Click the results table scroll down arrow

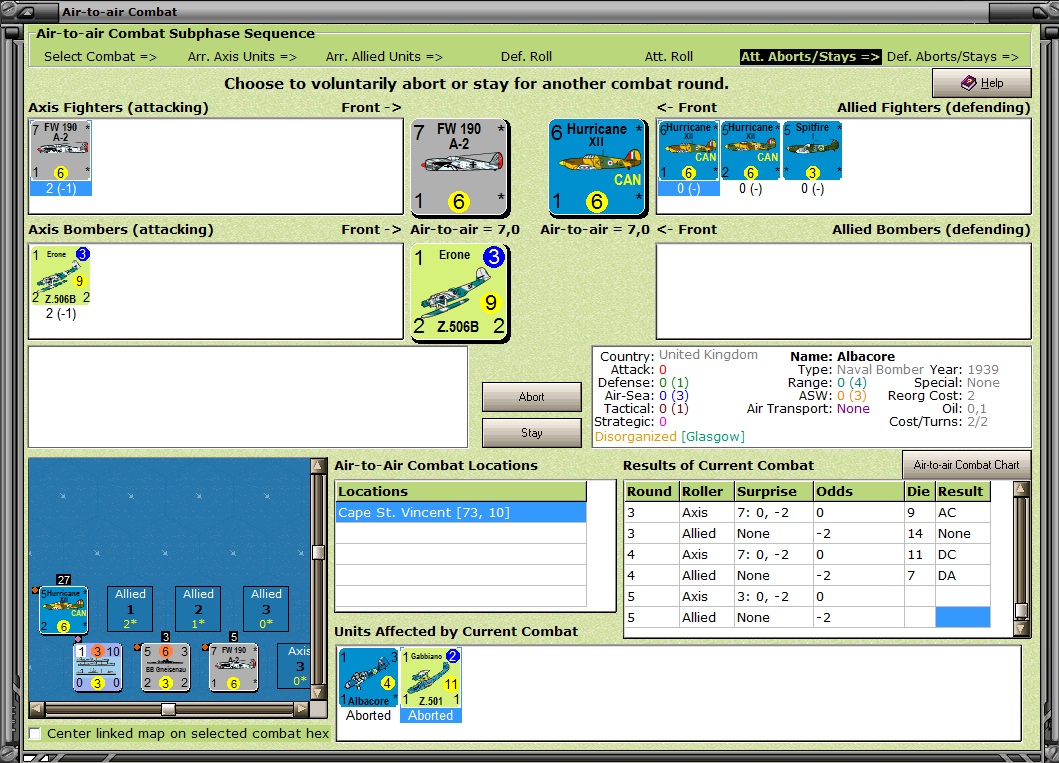1021,629
